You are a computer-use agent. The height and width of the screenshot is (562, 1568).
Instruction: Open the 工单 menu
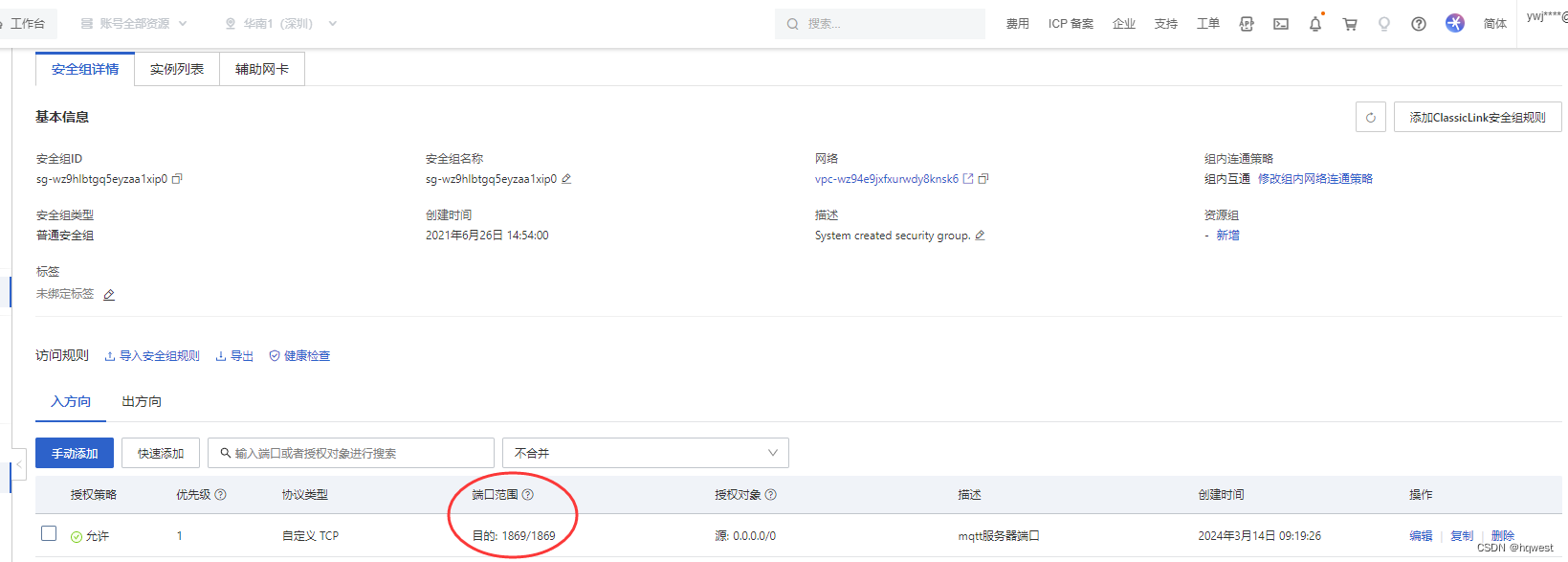(1208, 24)
